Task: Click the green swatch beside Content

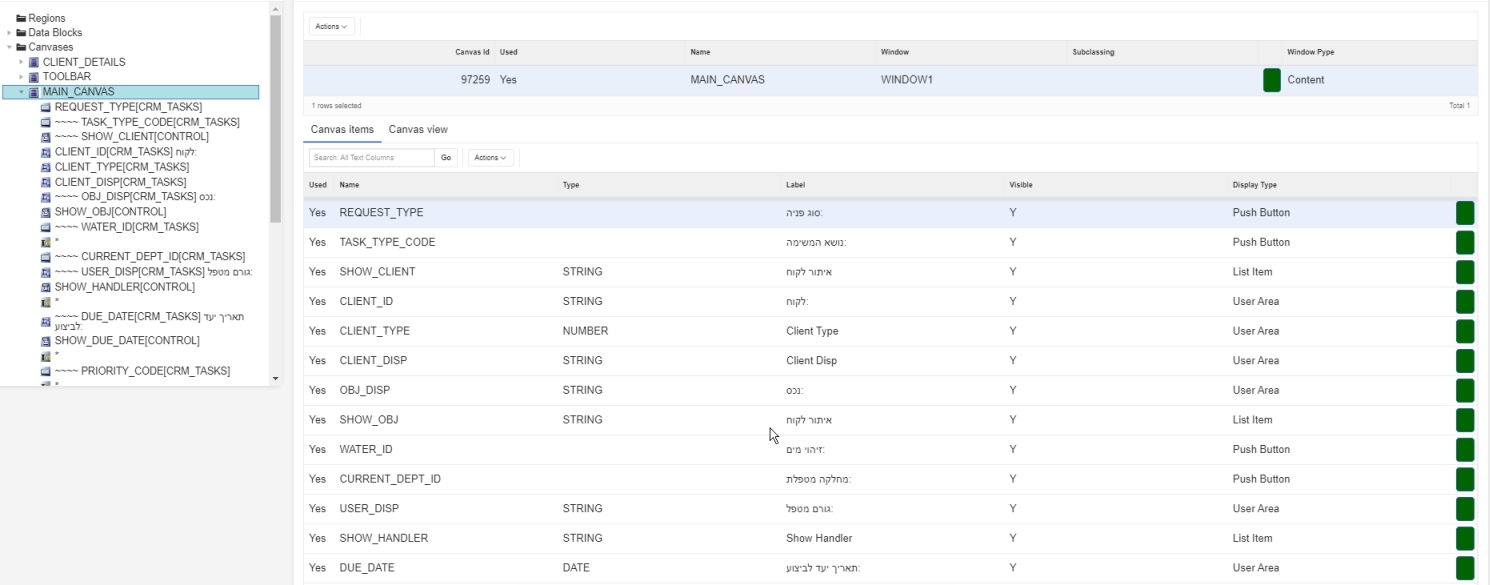Action: pyautogui.click(x=1272, y=80)
